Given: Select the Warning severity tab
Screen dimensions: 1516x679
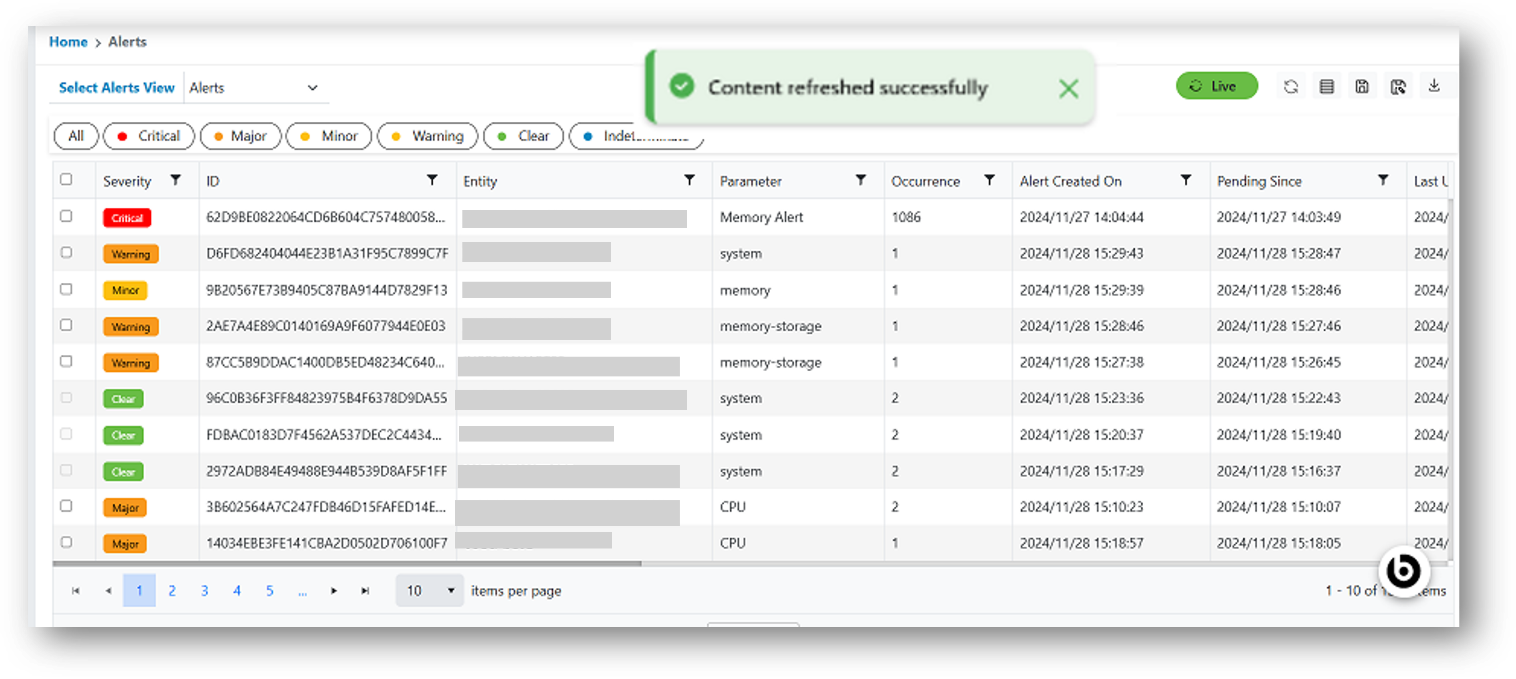Looking at the screenshot, I should (427, 136).
